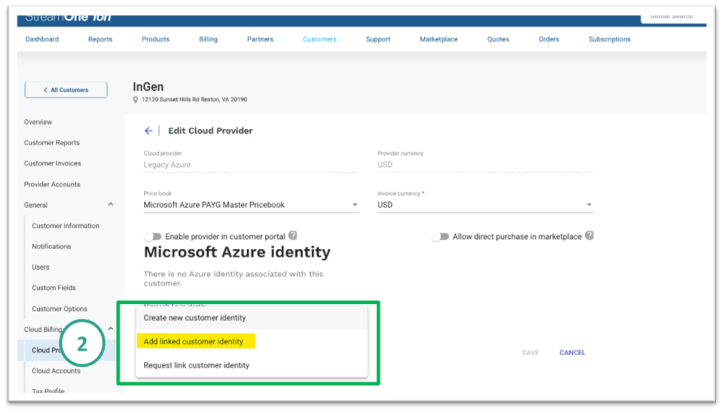
Task: Open Provider Accounts in sidebar
Action: pos(52,184)
